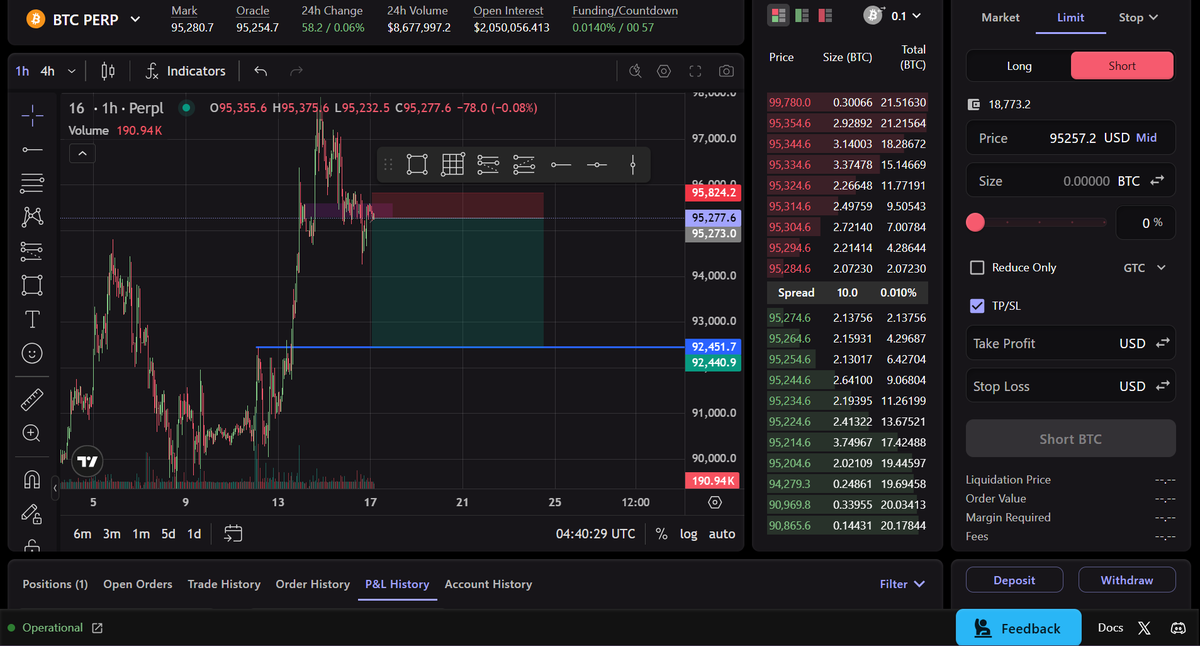This screenshot has width=1200, height=646.
Task: Switch to the Limit order tab
Action: 1071,17
